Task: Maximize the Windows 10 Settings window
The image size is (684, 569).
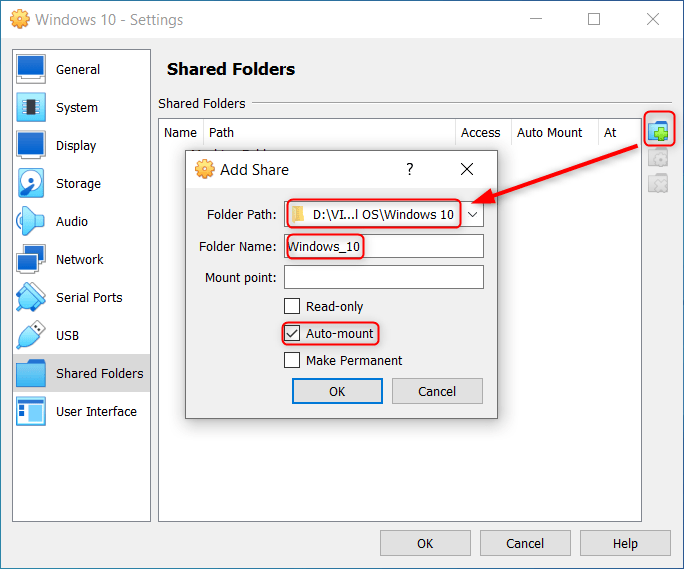Action: [594, 19]
